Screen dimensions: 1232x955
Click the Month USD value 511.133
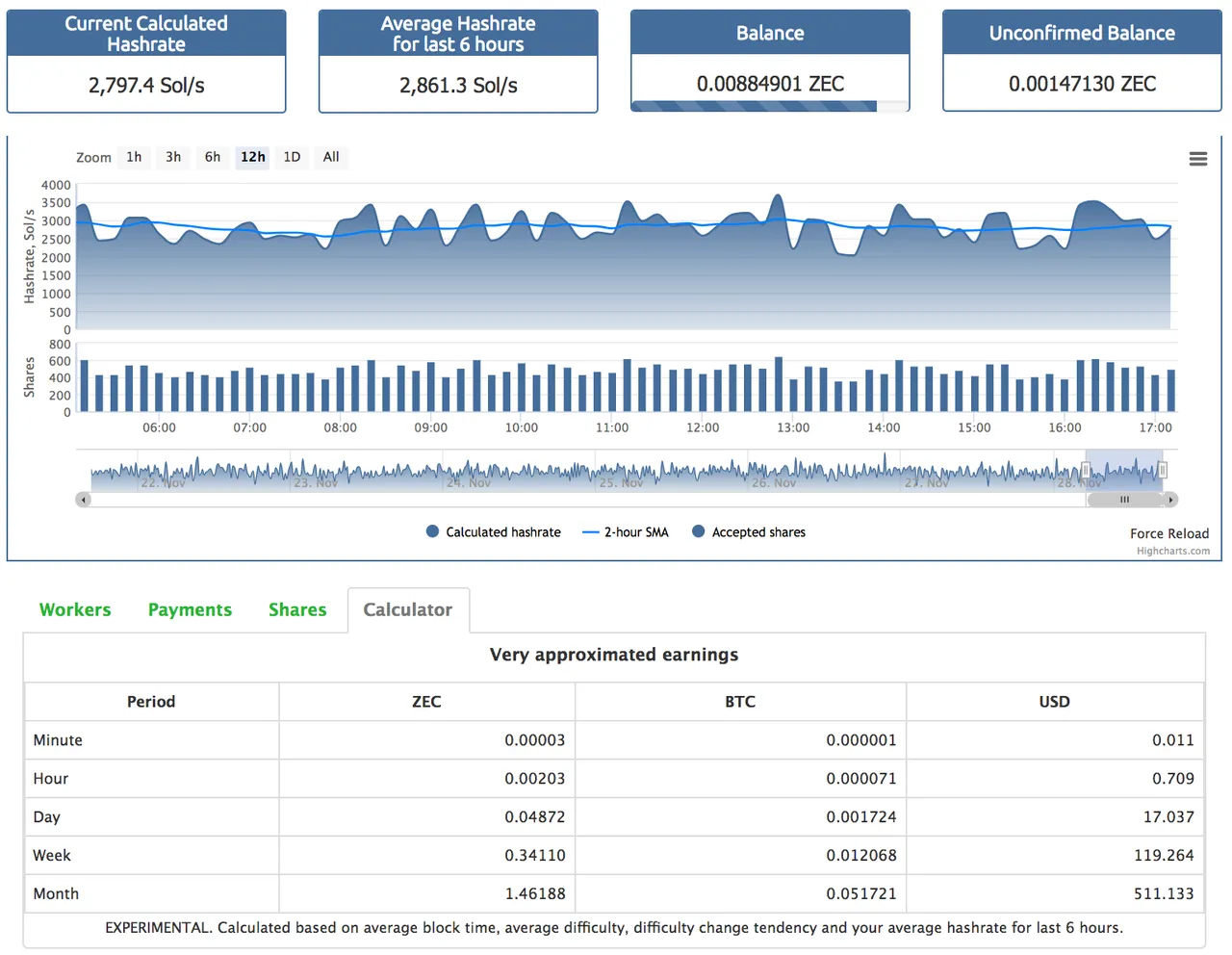coord(1164,893)
